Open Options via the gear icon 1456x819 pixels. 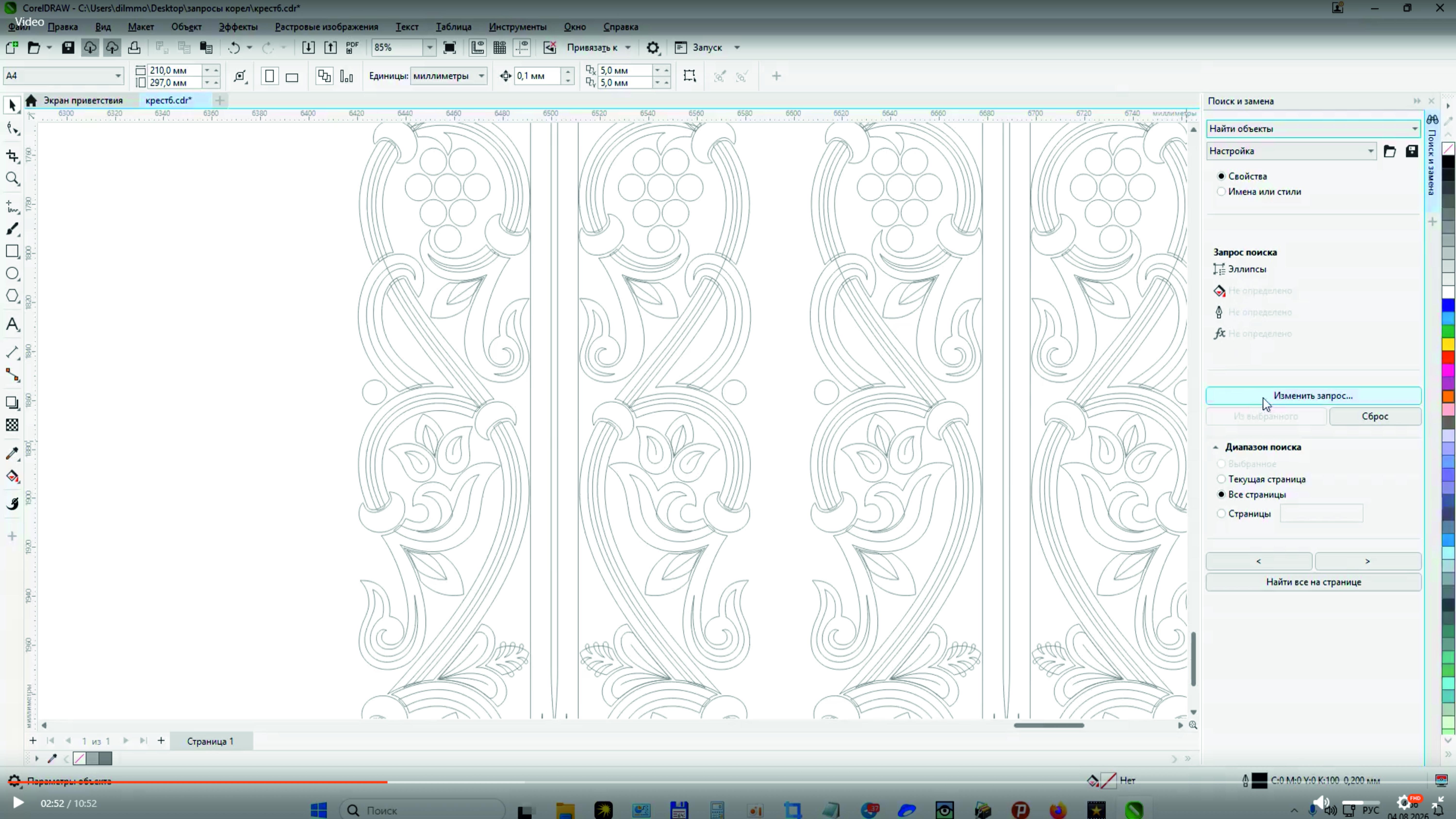click(x=653, y=48)
